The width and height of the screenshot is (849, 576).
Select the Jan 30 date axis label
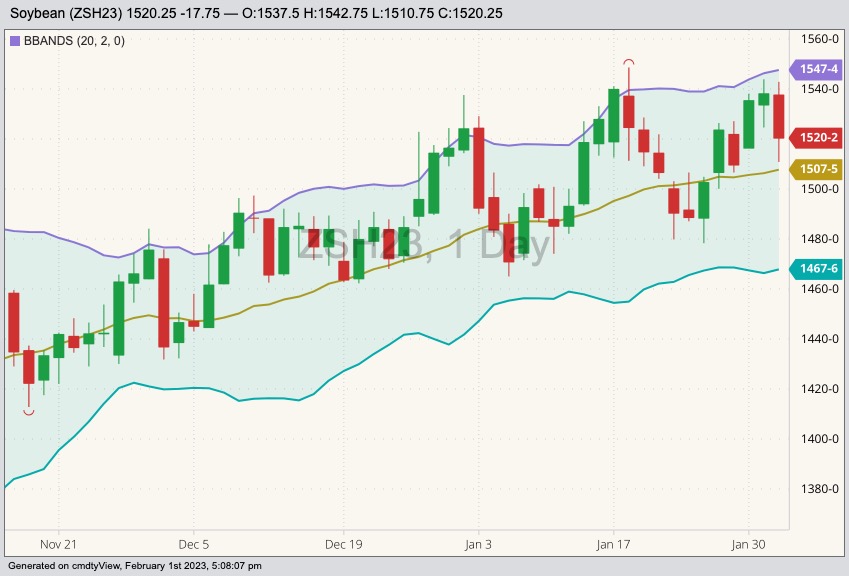748,545
